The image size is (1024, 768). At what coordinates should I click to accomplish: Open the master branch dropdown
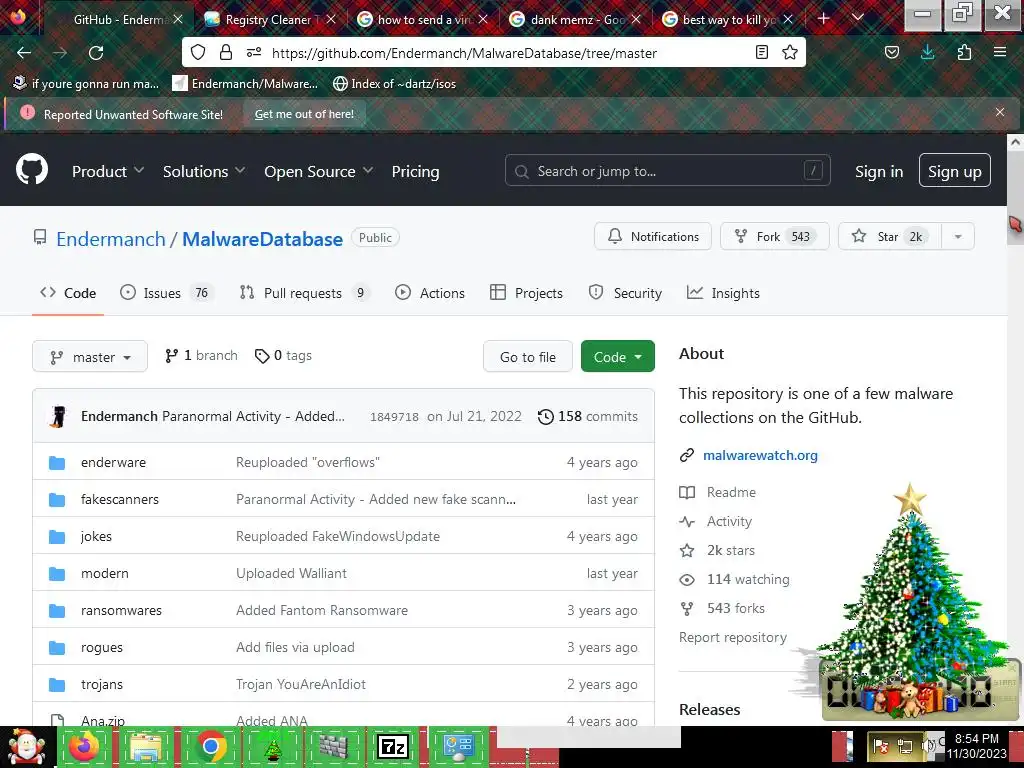click(x=90, y=357)
